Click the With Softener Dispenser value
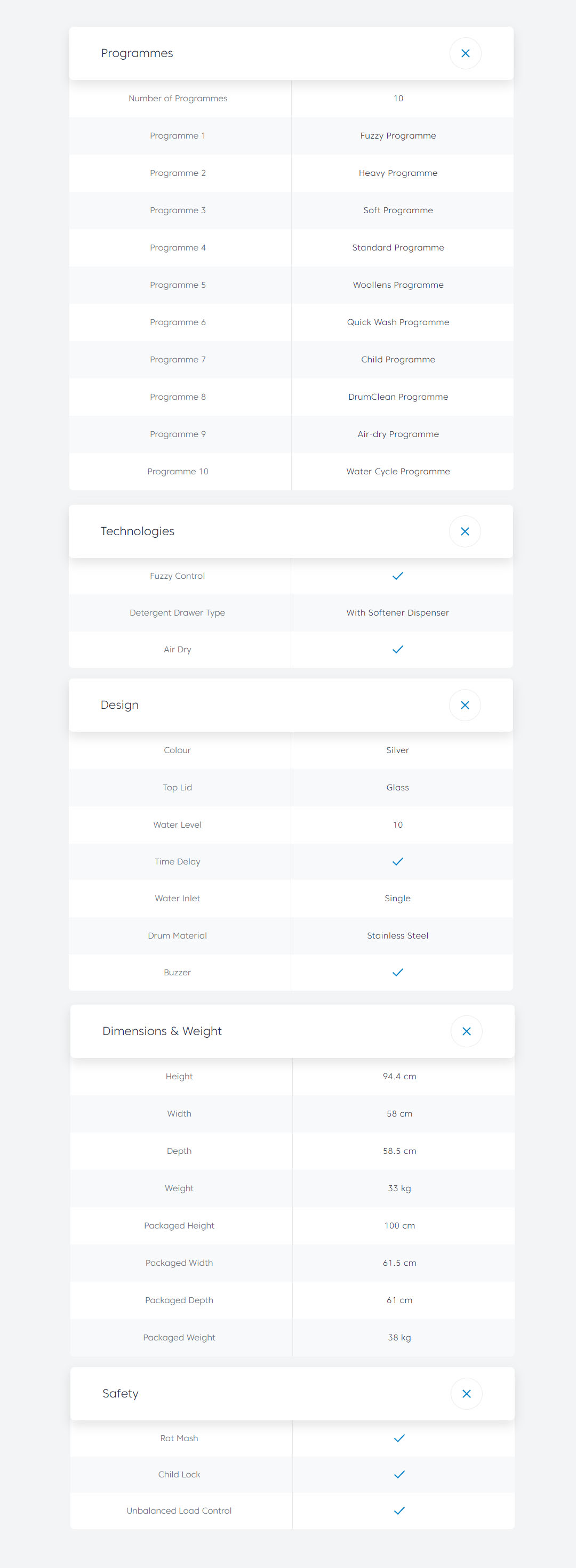Screen dimensions: 576x1568 397,612
